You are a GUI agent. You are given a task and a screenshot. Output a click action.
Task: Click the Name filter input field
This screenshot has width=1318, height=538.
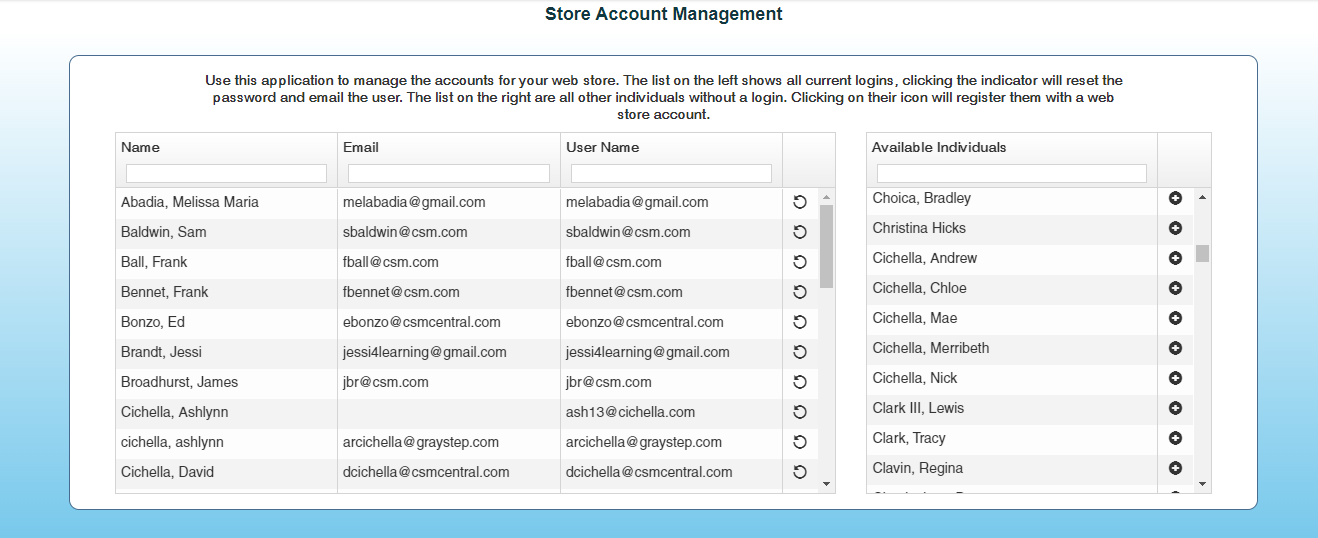226,173
